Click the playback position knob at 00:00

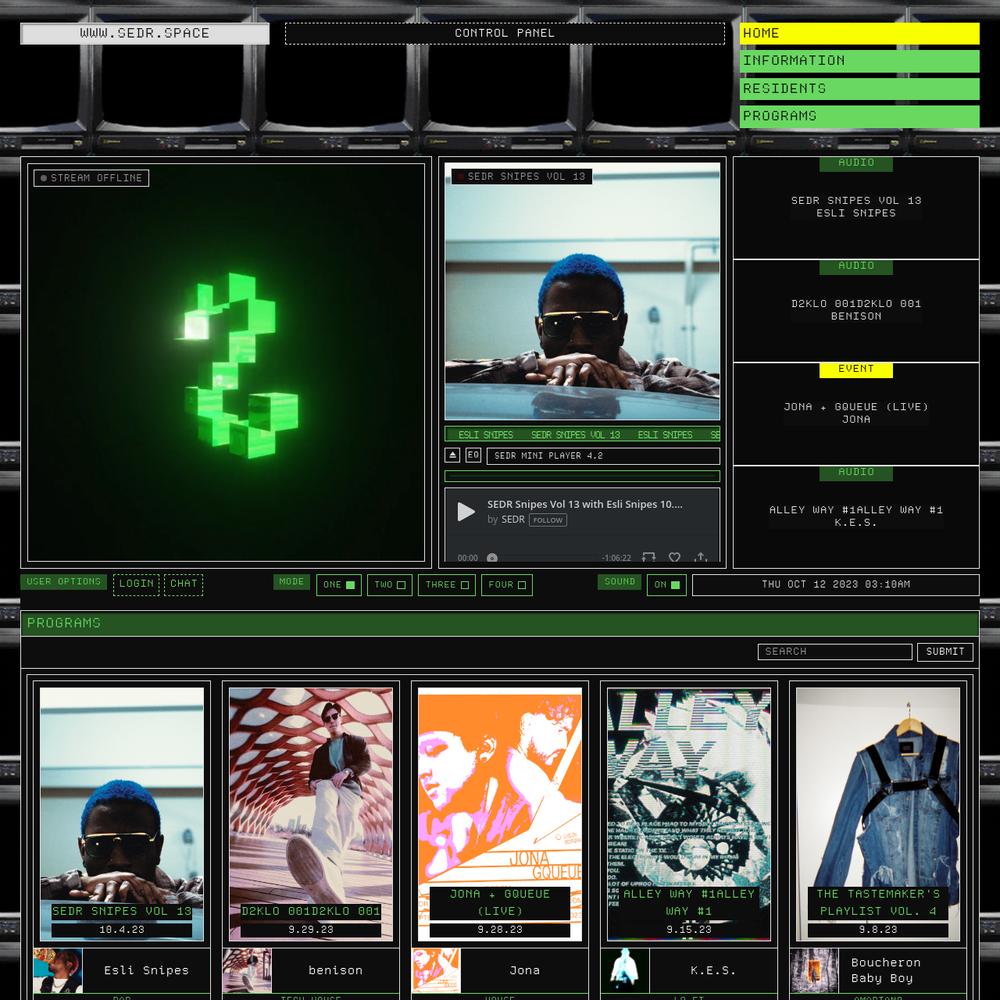(x=492, y=557)
